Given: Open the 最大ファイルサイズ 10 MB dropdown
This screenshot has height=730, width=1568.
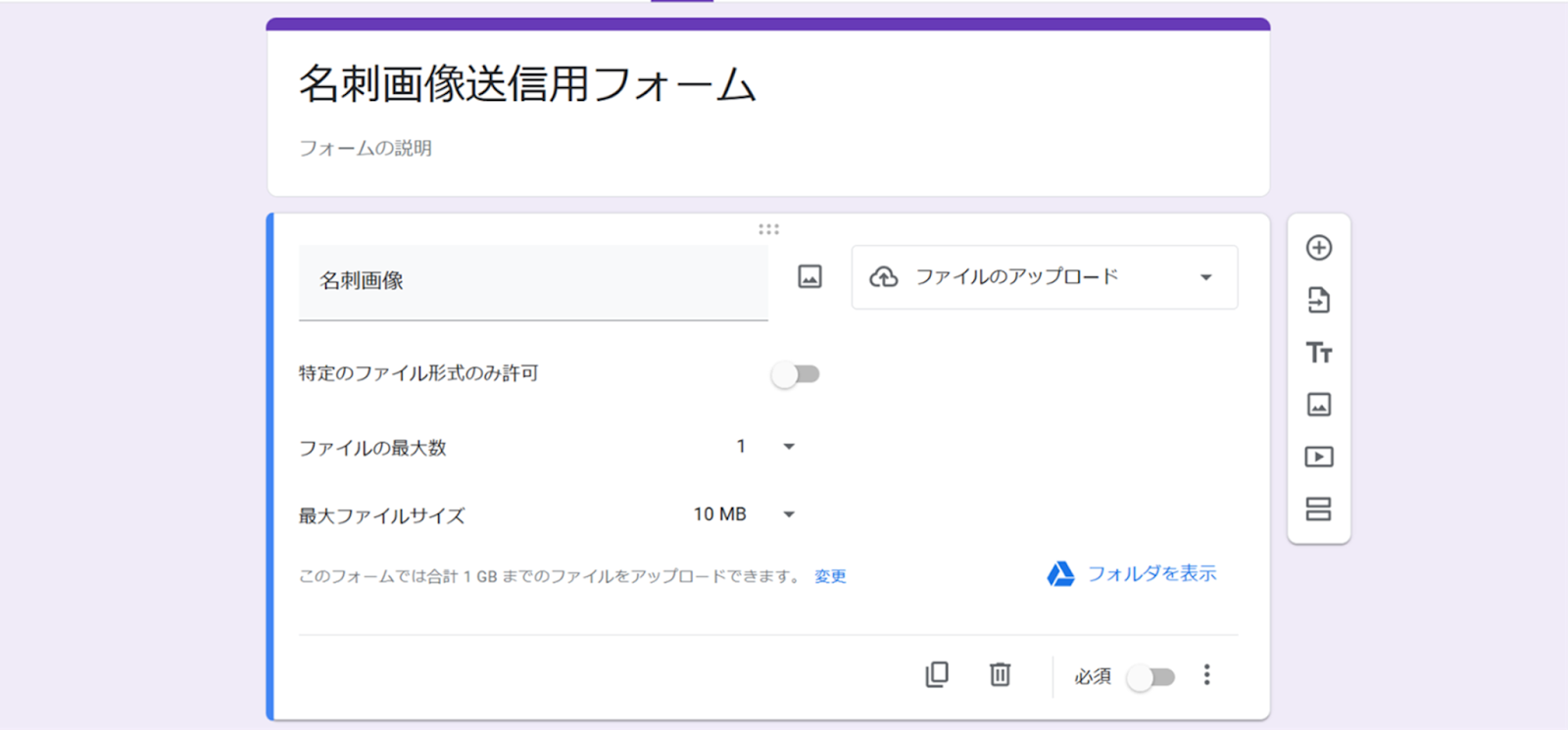Looking at the screenshot, I should (745, 514).
